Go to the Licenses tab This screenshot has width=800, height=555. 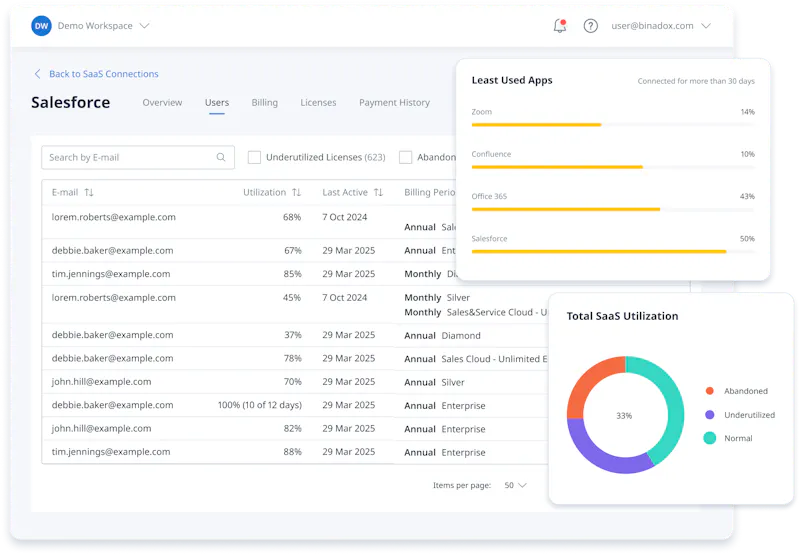[x=318, y=103]
